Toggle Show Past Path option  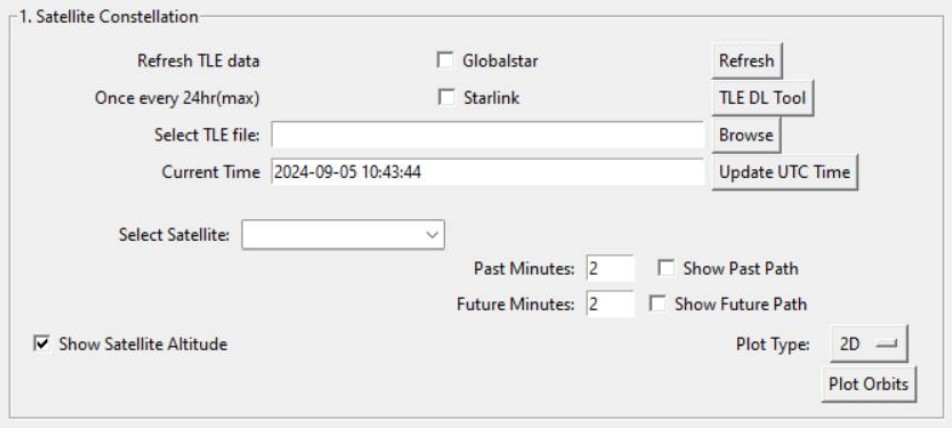coord(666,268)
